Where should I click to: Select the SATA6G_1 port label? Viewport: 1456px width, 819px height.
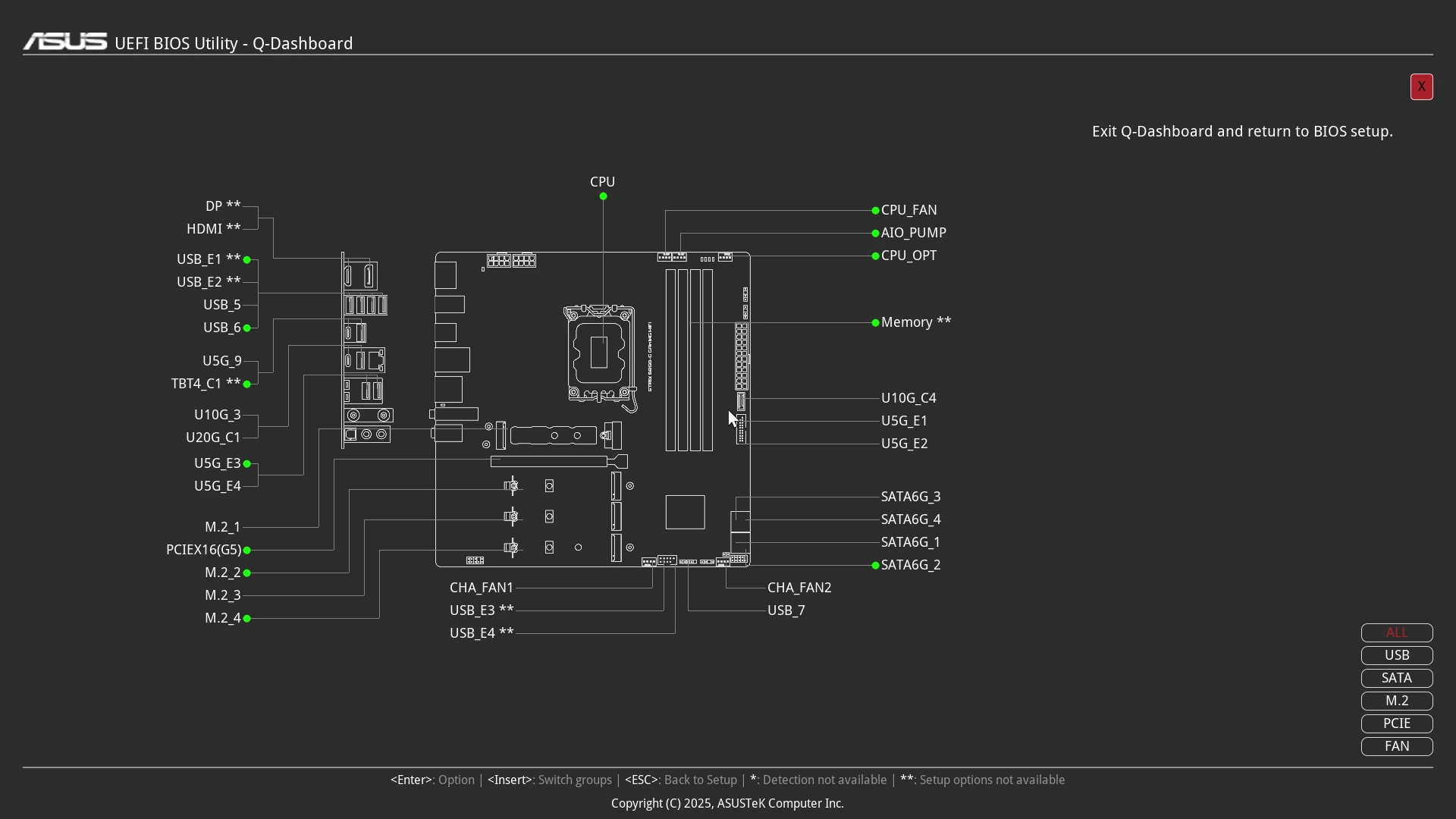coord(911,542)
